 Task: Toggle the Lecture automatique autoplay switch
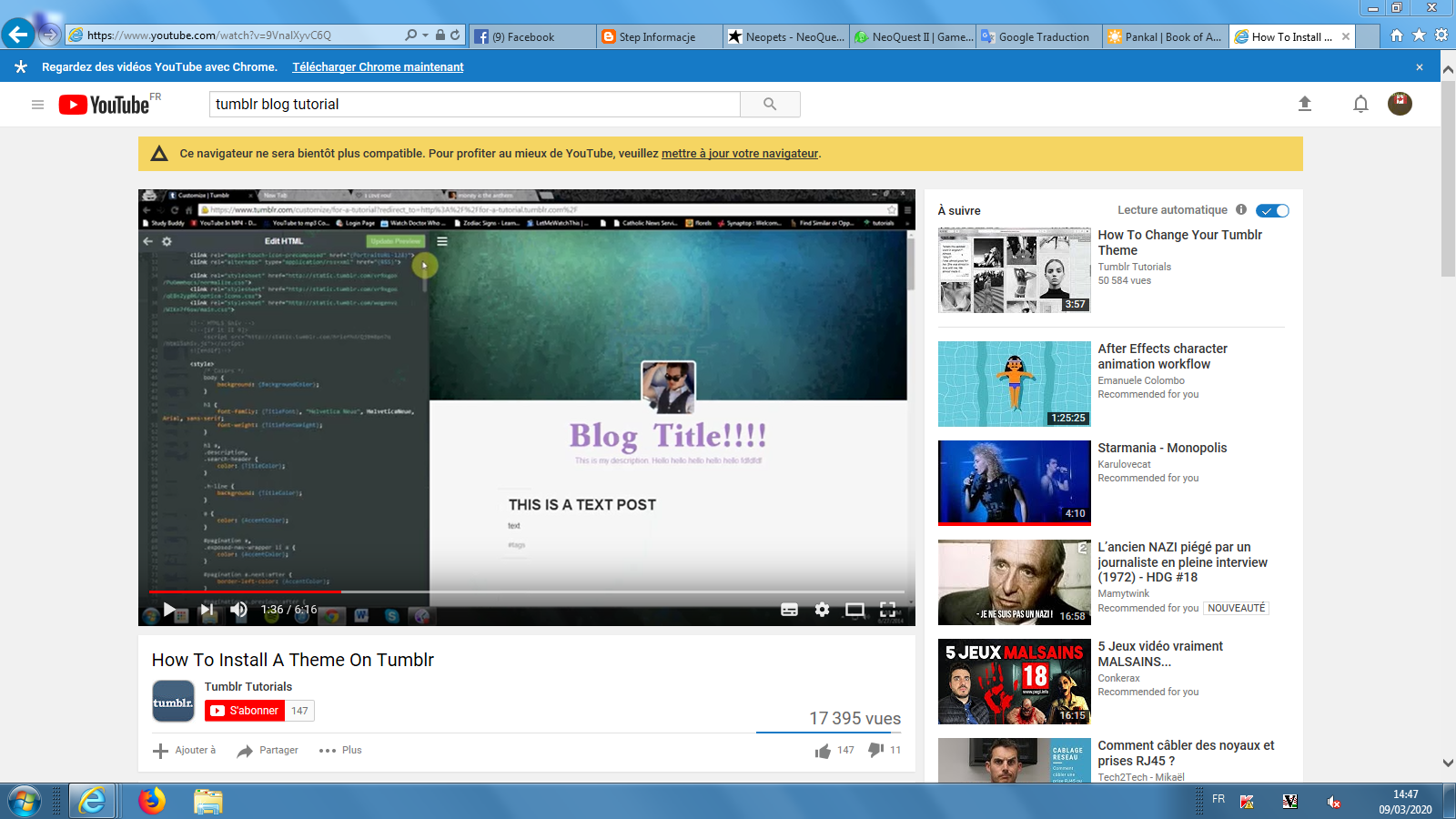[x=1272, y=210]
